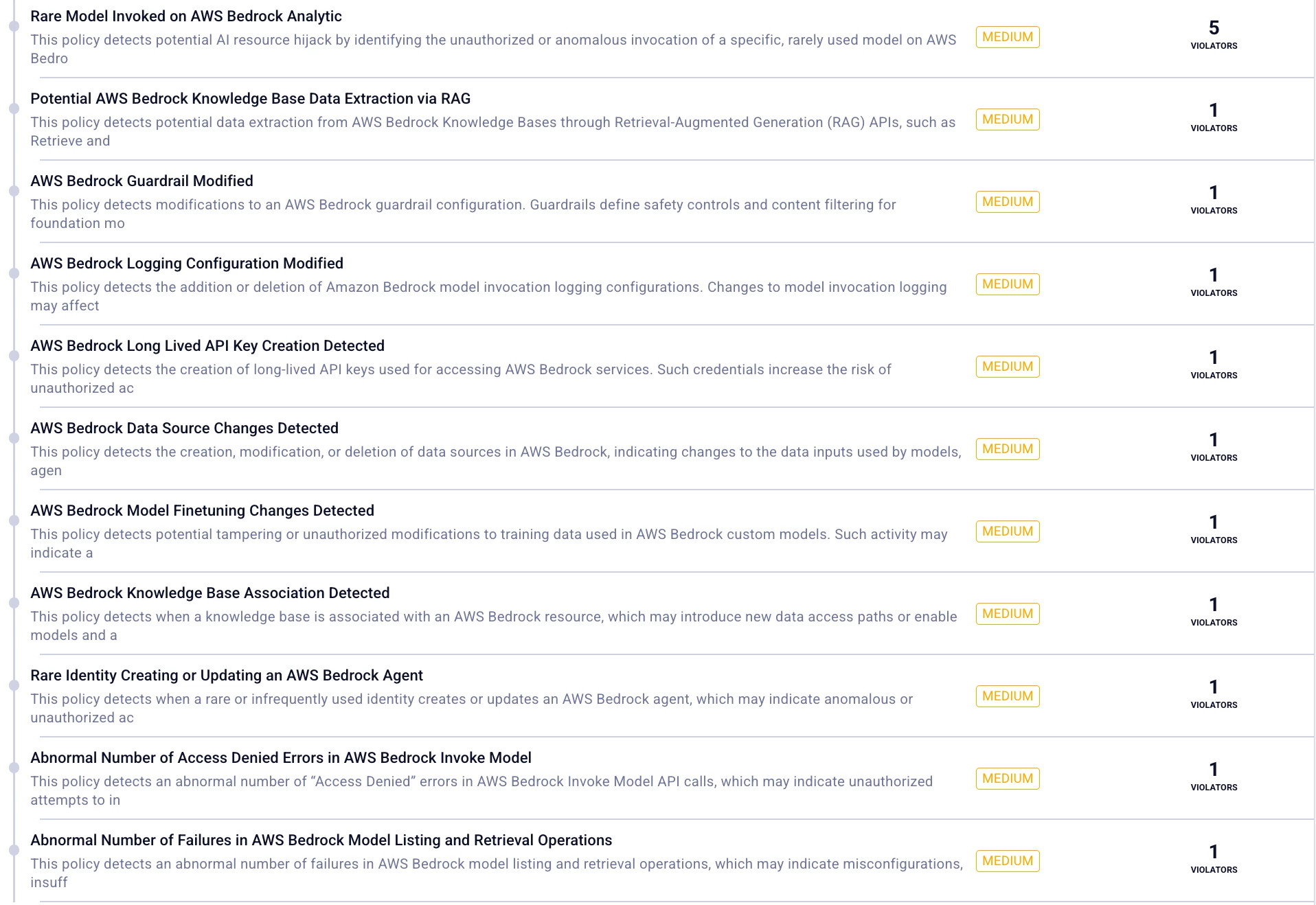The width and height of the screenshot is (1316, 905).
Task: Click MEDIUM badge on Rare Model Invoked row
Action: coord(1008,37)
